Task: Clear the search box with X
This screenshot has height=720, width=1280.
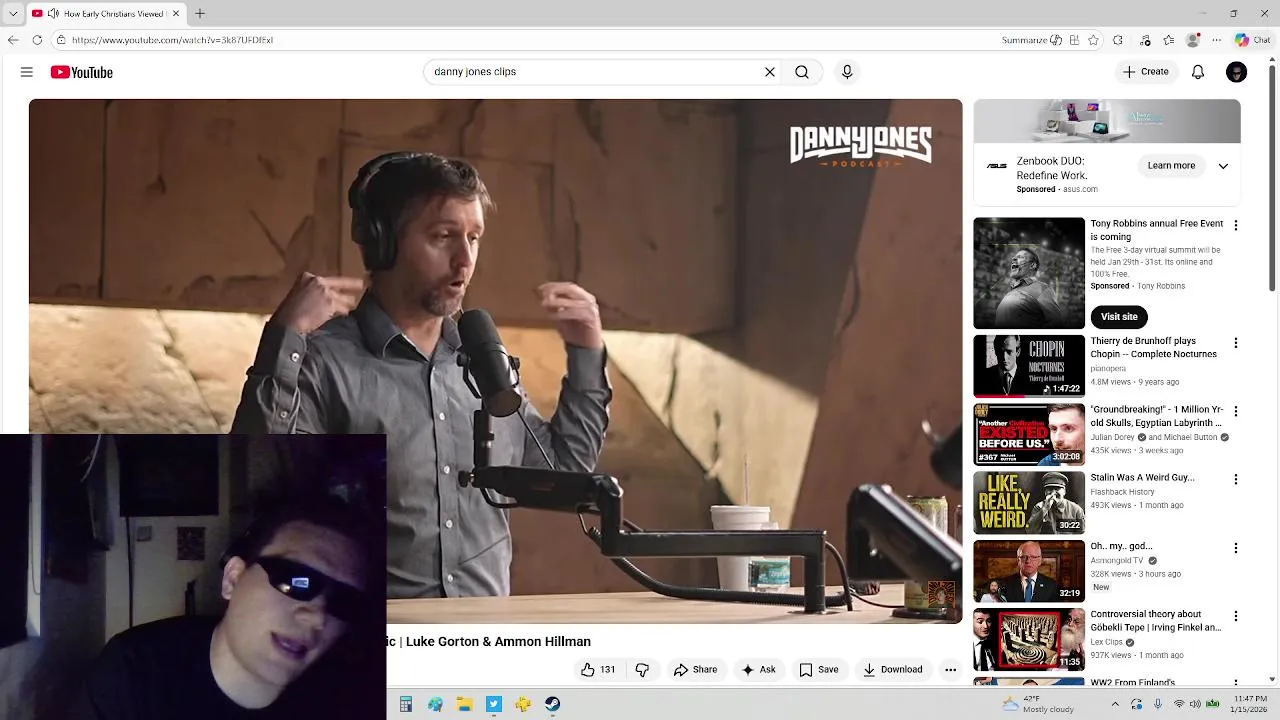Action: [x=770, y=72]
